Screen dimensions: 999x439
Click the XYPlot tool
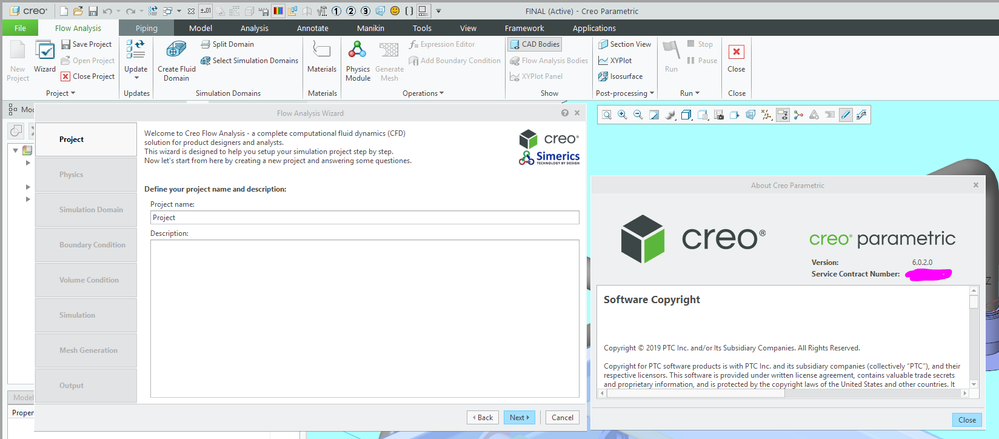tap(616, 60)
